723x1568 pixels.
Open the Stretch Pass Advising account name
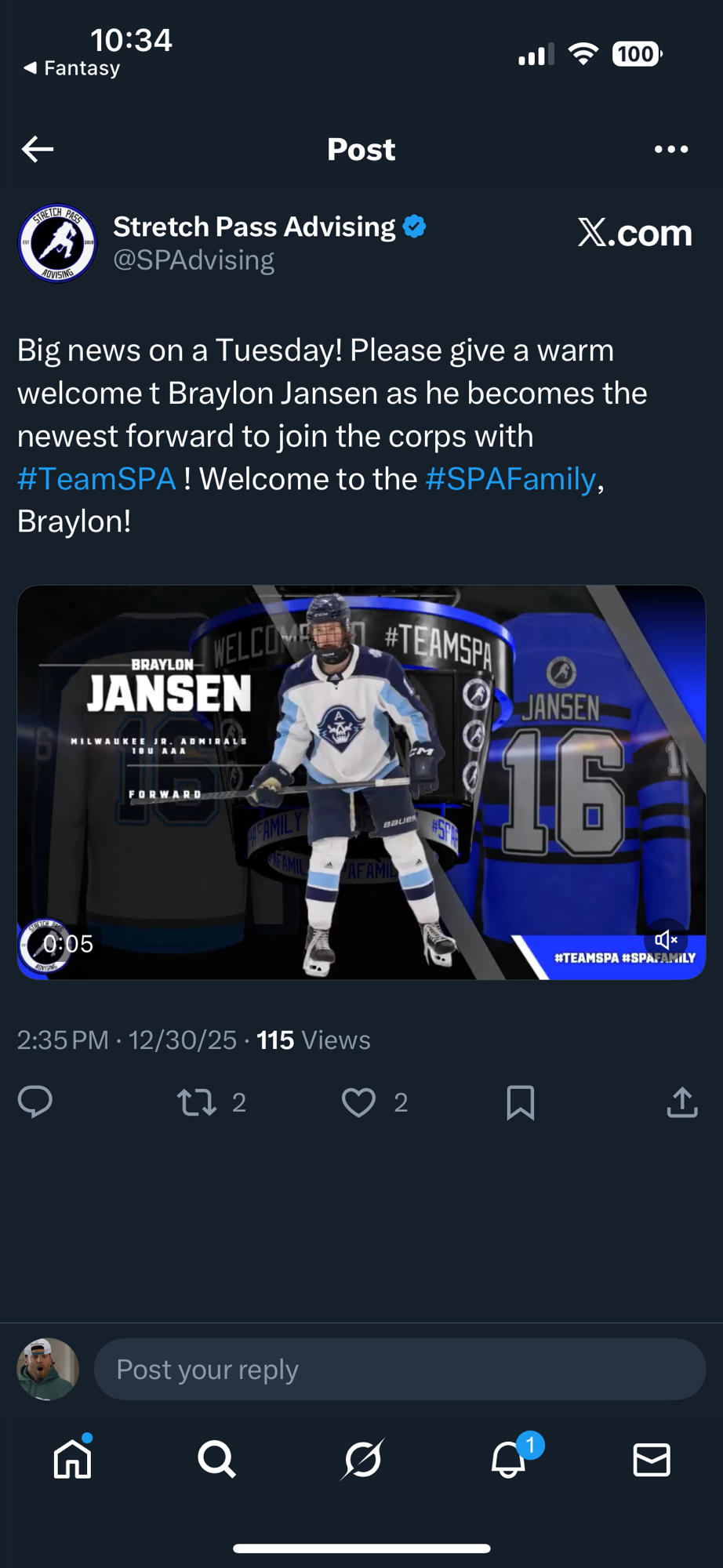pos(254,227)
